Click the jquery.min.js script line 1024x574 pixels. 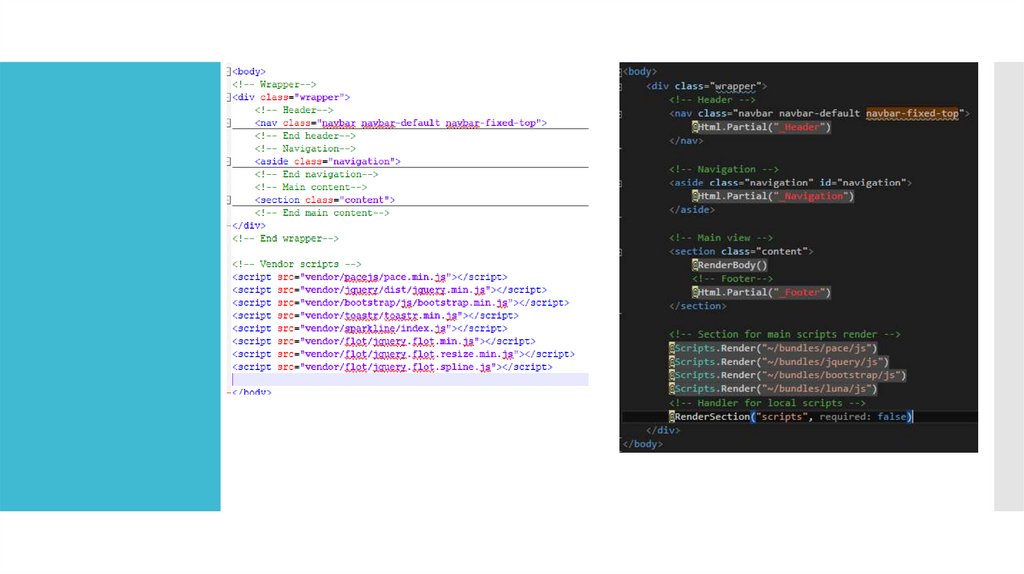tap(389, 290)
